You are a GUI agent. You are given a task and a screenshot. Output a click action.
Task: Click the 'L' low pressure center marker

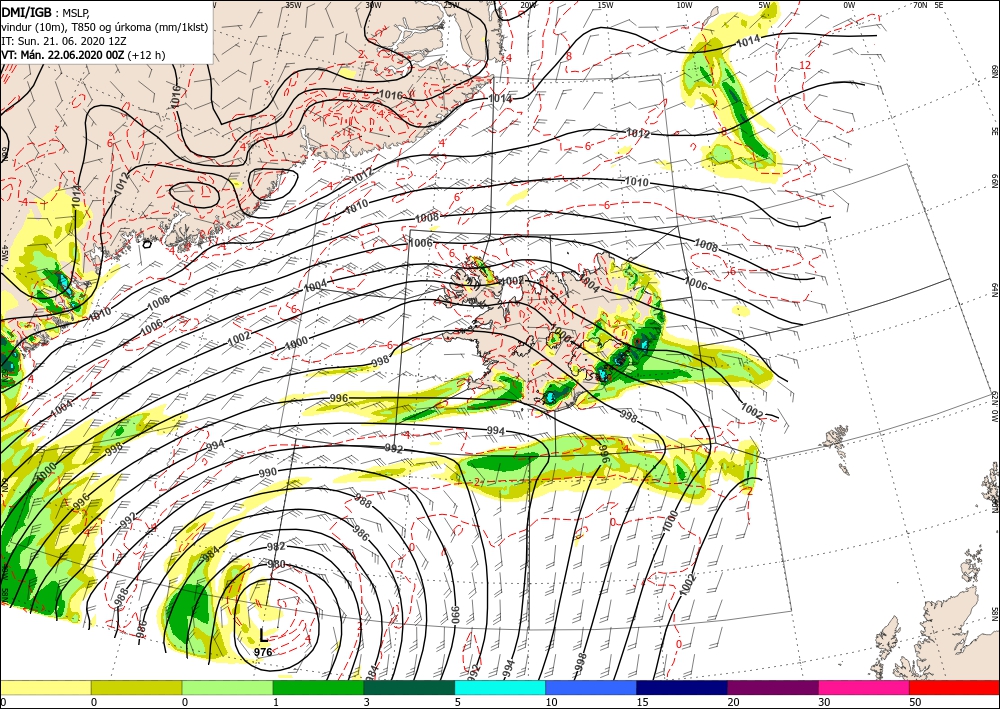click(263, 635)
